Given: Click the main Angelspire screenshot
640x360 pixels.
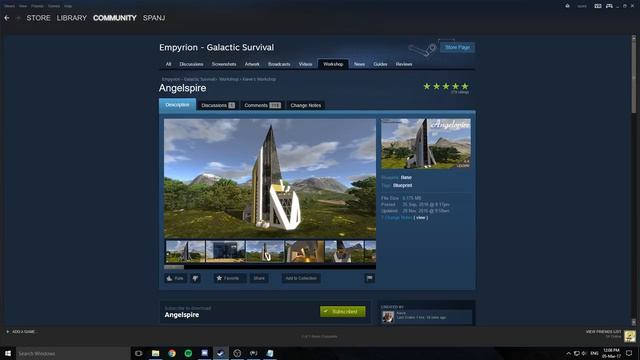Looking at the screenshot, I should click(270, 178).
